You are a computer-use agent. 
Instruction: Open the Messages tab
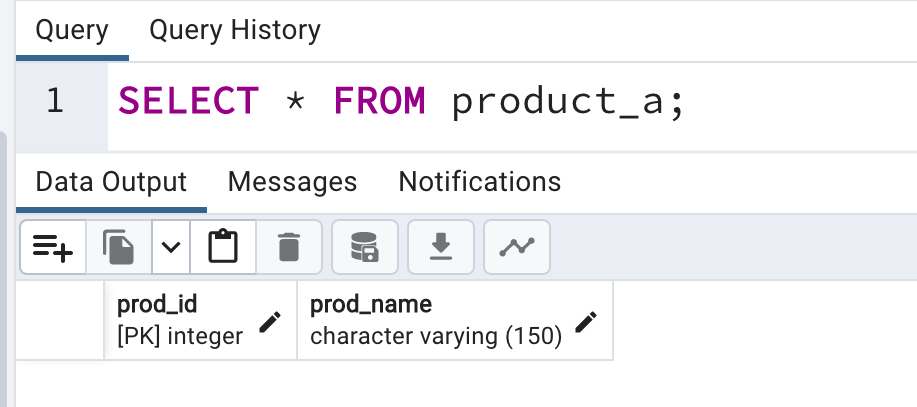(x=292, y=181)
